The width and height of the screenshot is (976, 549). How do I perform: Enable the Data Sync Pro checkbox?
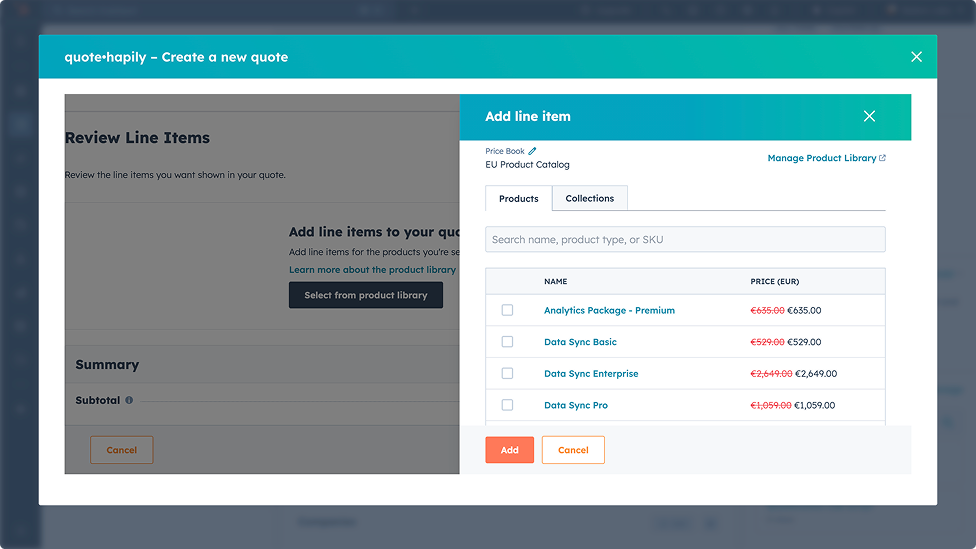(507, 405)
